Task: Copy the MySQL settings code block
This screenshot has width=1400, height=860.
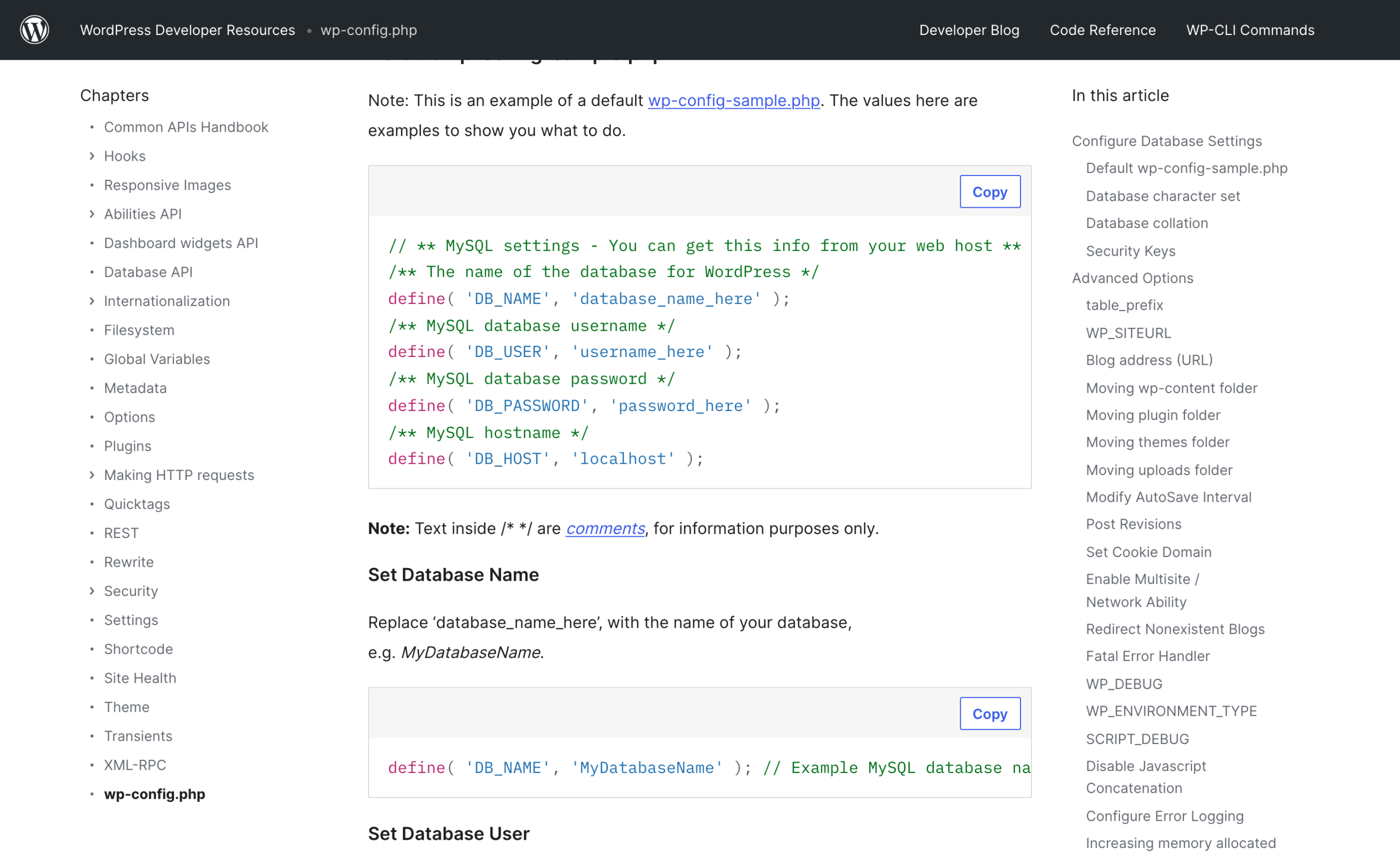Action: pos(990,192)
